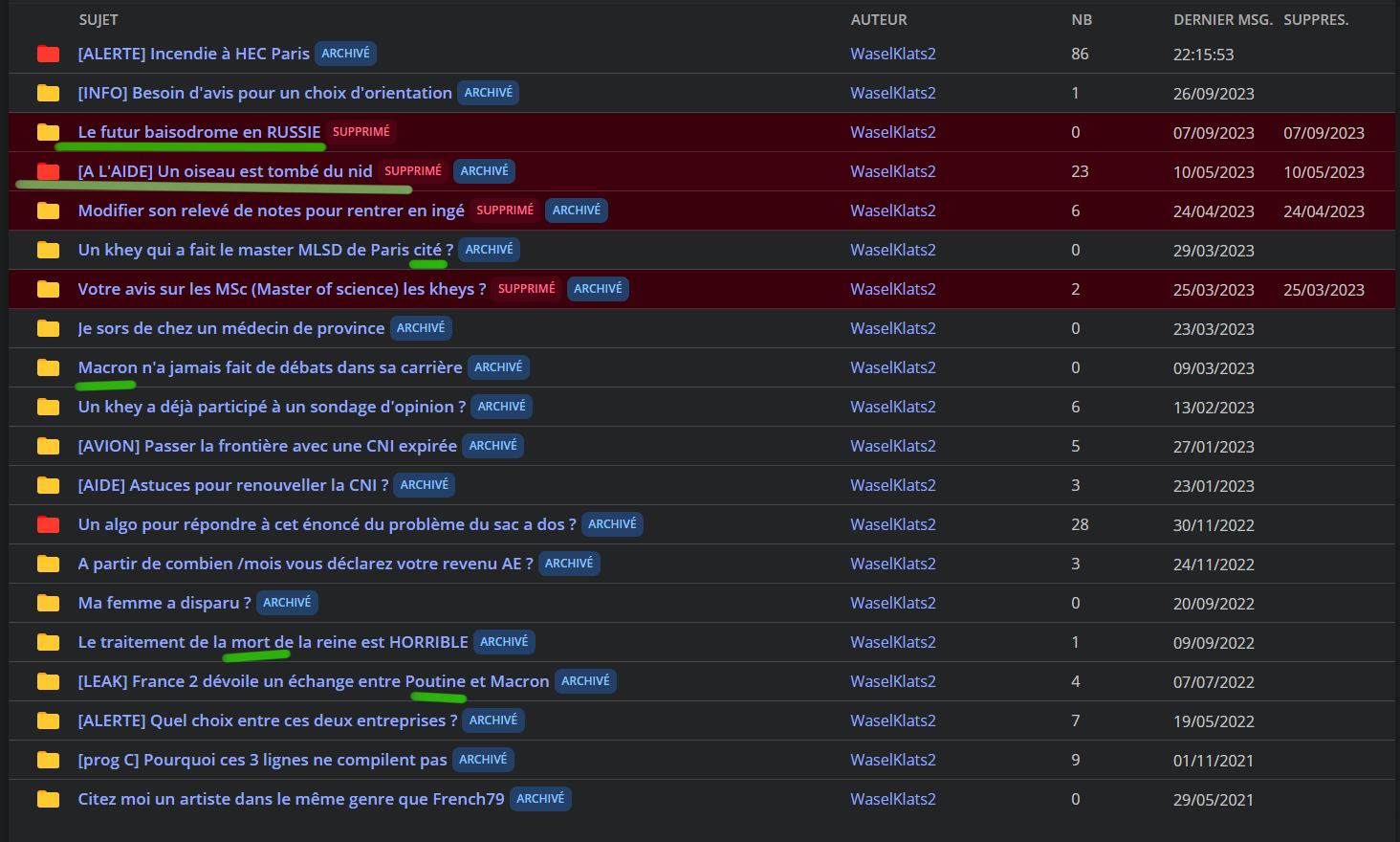Click red folder icon next to oiseau topic
Viewport: 1400px width, 842px height.
(x=48, y=172)
